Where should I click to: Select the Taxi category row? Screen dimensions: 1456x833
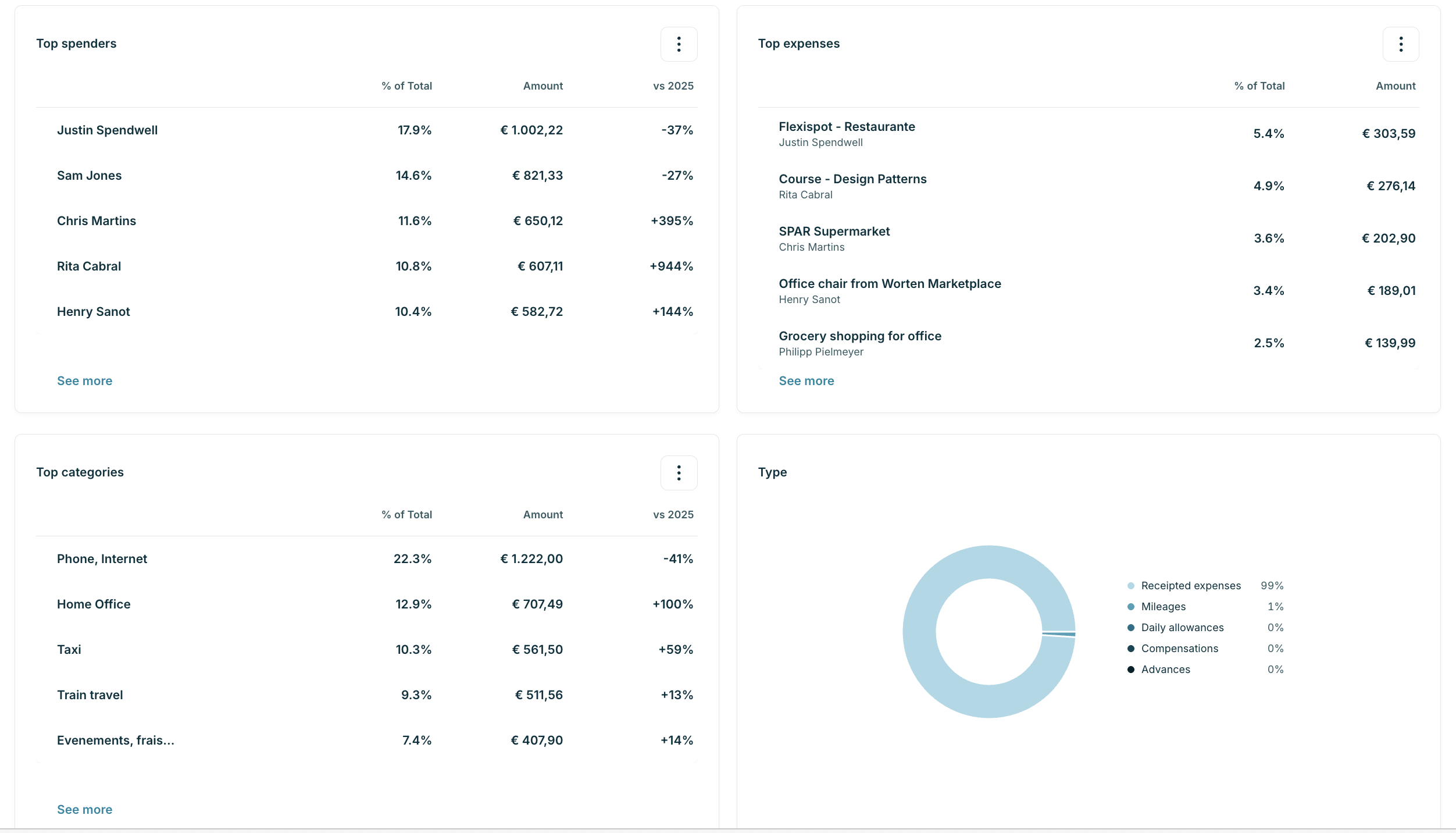click(366, 650)
